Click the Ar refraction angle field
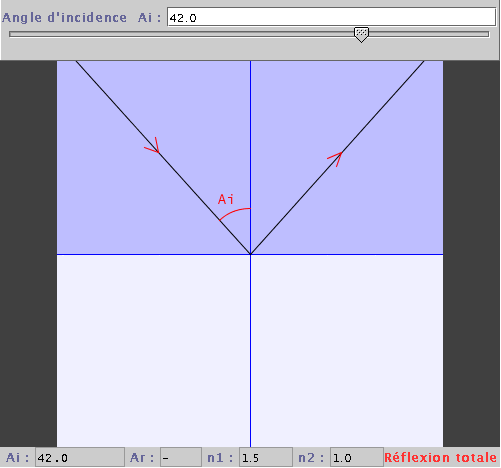The image size is (501, 468). (x=181, y=457)
